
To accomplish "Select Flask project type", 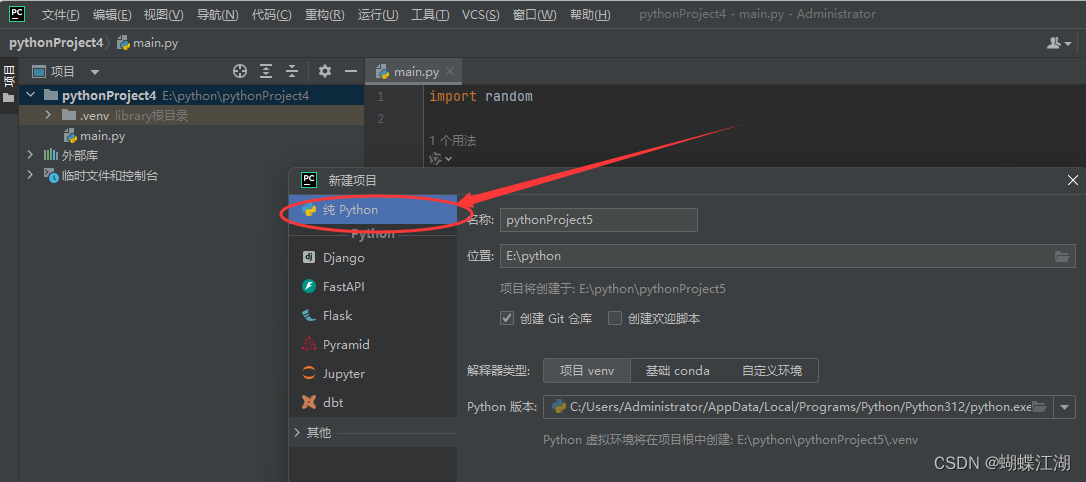I will pos(373,315).
